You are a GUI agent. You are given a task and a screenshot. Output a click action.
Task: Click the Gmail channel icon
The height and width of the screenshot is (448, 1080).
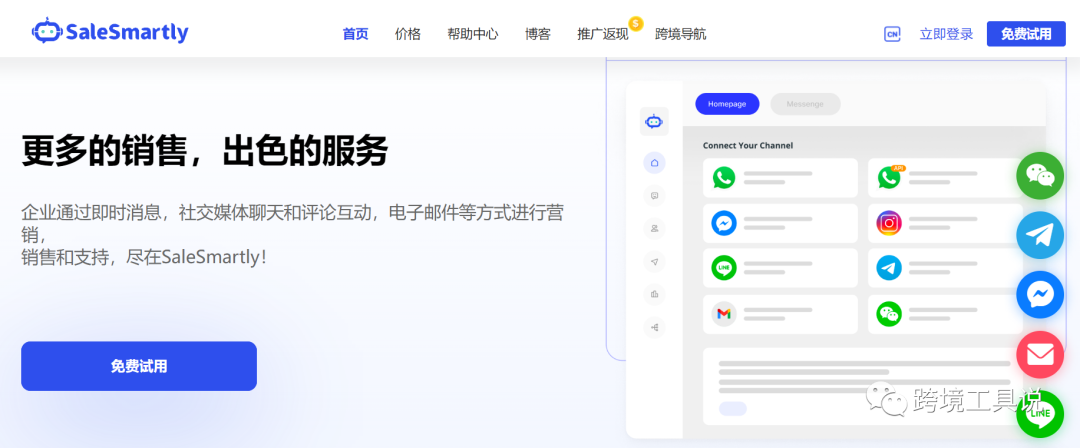point(724,314)
